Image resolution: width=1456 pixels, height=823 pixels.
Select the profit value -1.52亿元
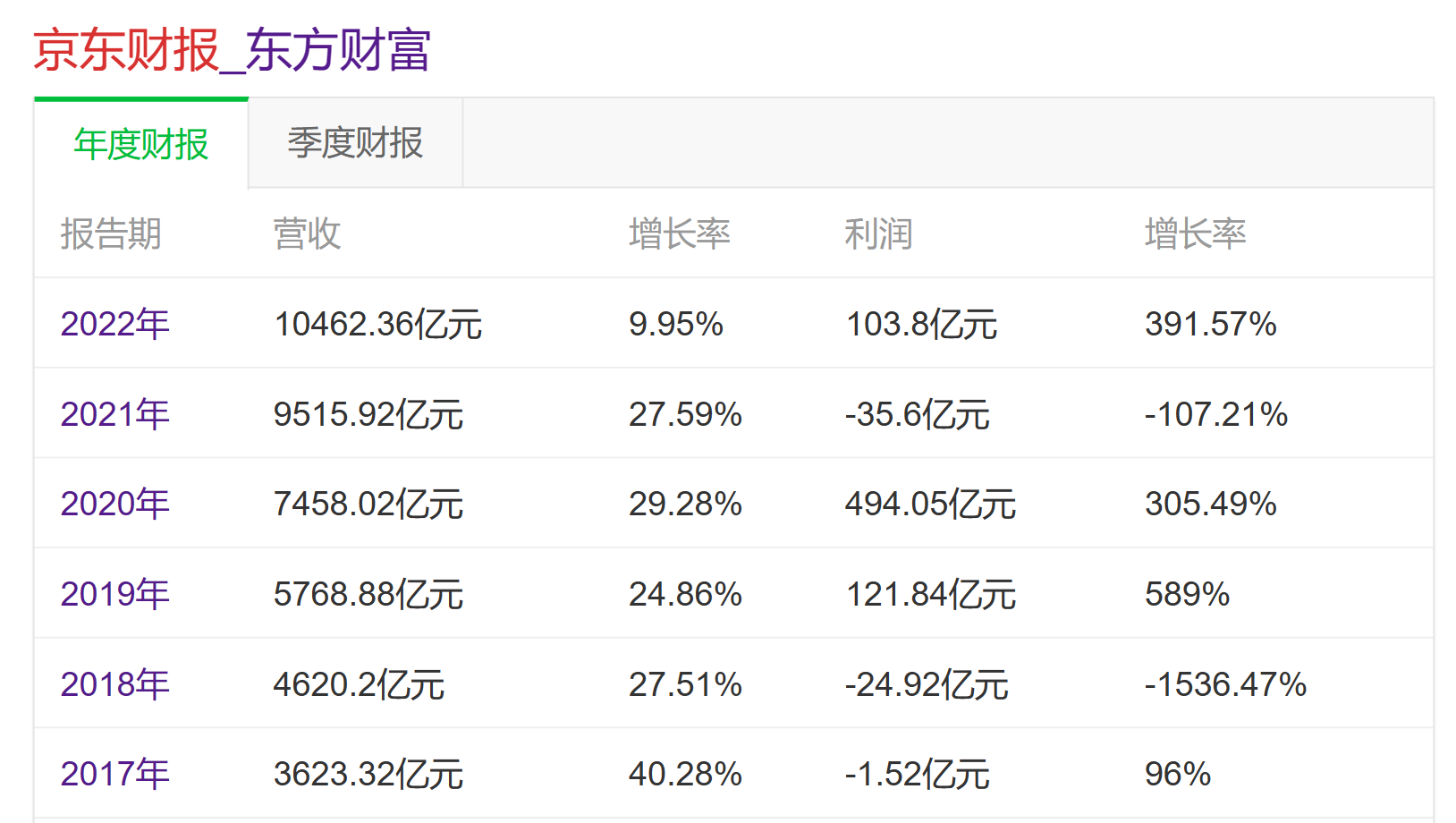coord(918,774)
